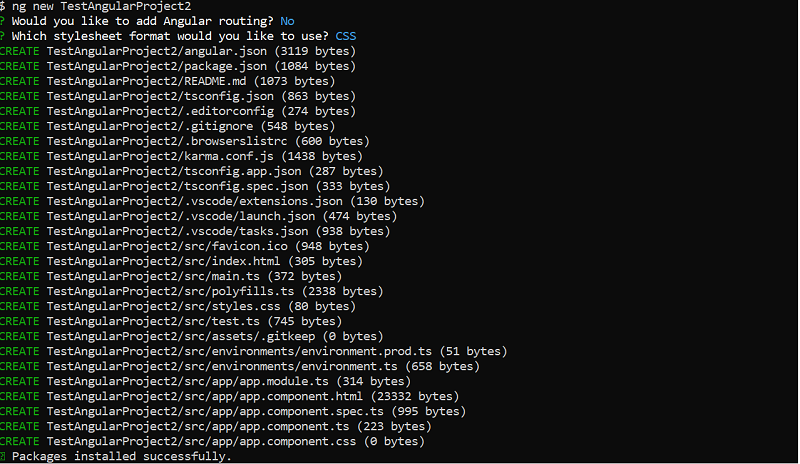Click the src/styles.css line
800x464 pixels.
pos(200,306)
